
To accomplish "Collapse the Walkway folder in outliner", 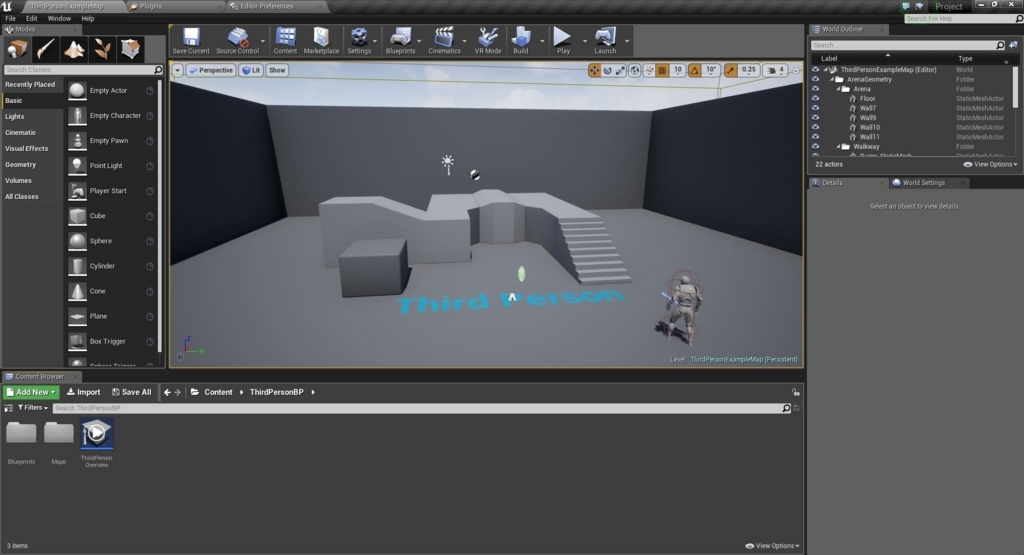I will coord(838,147).
